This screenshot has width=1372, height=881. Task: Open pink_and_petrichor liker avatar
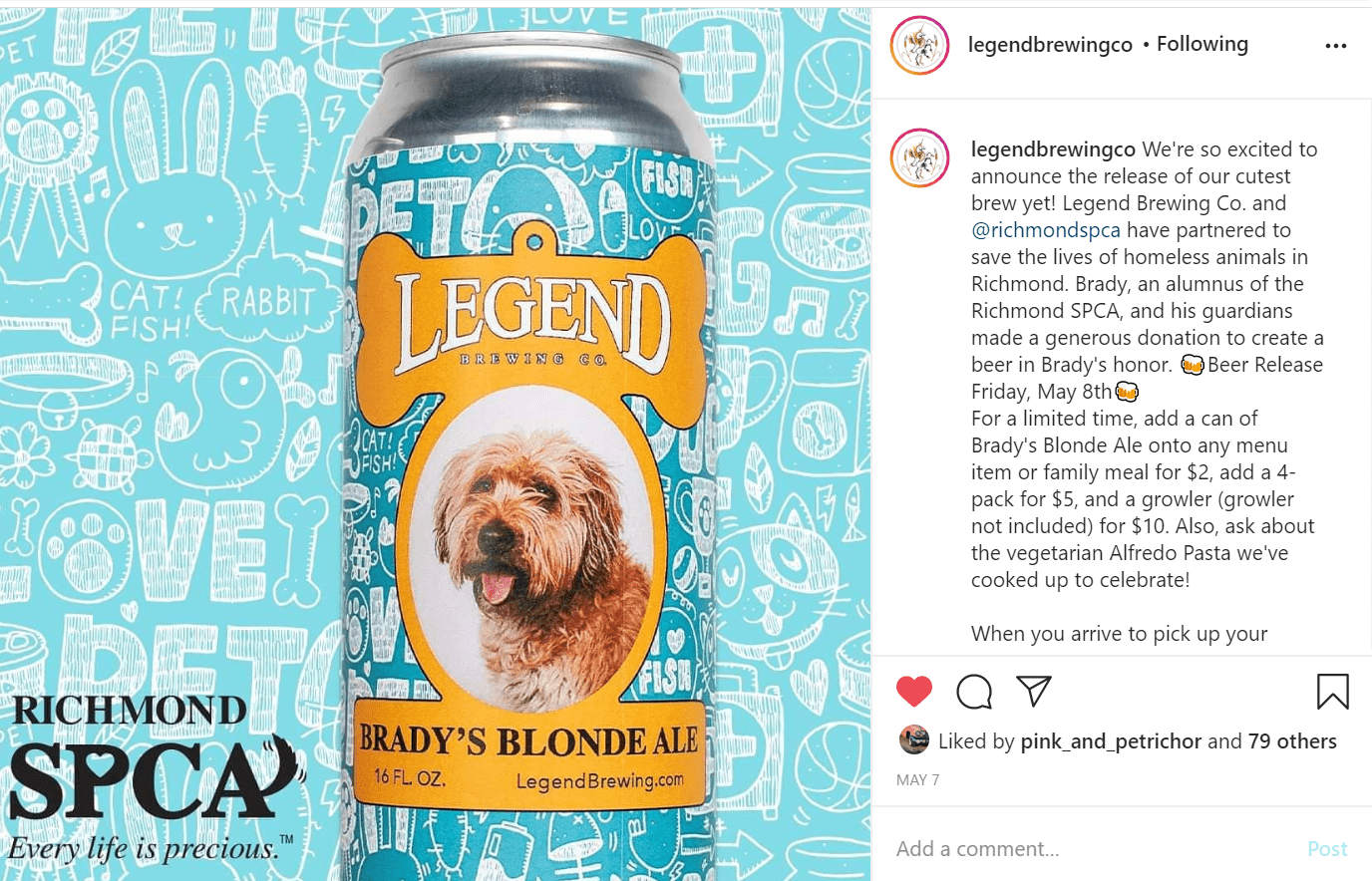pos(913,739)
